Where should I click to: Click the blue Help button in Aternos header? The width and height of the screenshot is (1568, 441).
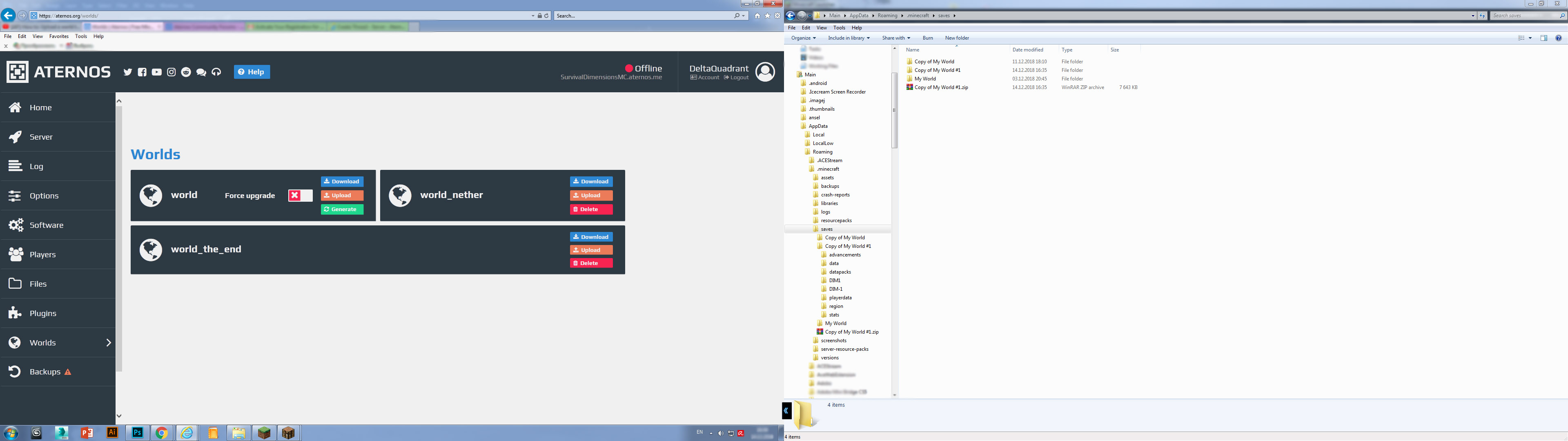click(252, 72)
